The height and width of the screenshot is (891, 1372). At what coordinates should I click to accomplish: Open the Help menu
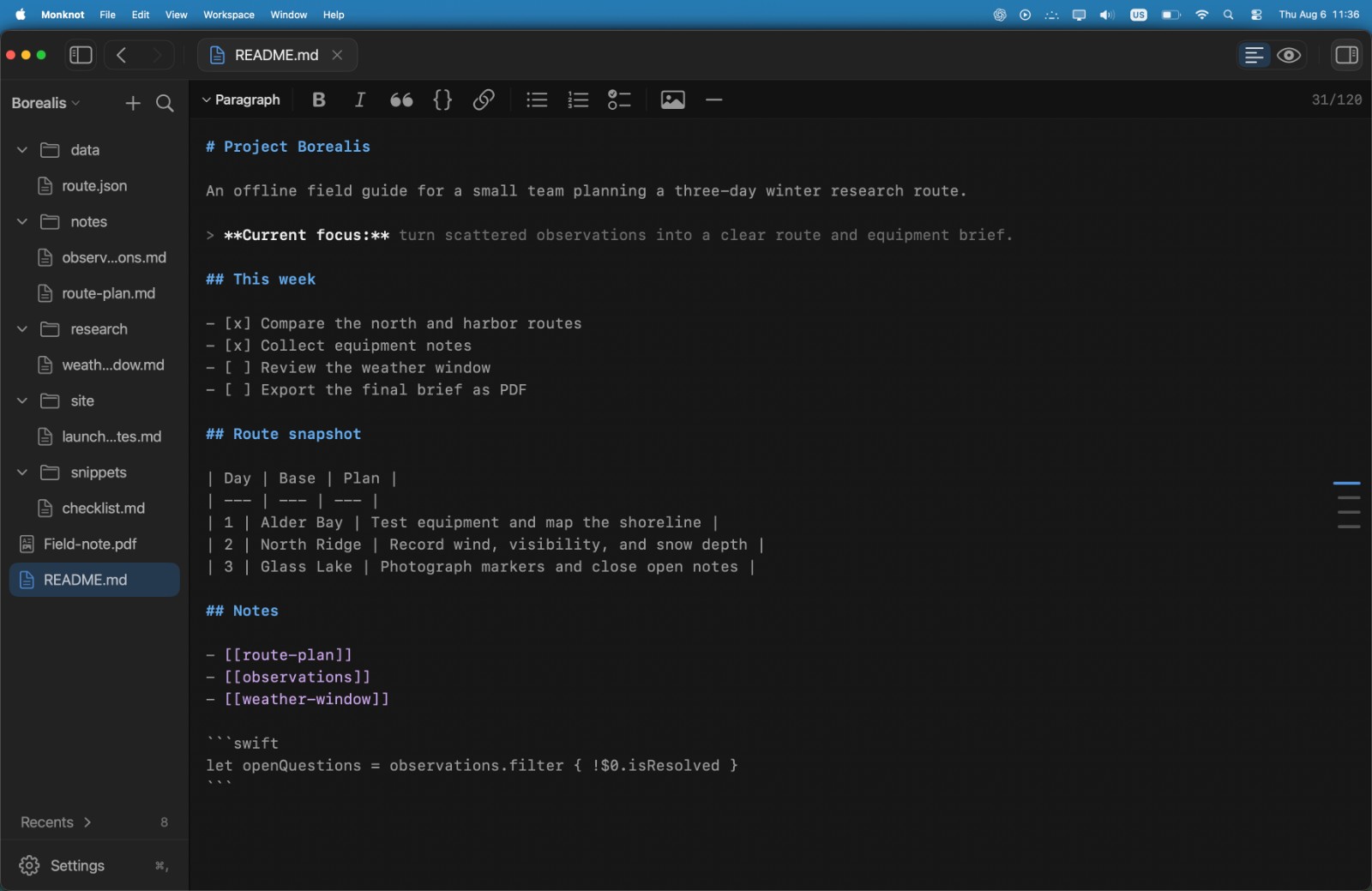click(x=334, y=15)
